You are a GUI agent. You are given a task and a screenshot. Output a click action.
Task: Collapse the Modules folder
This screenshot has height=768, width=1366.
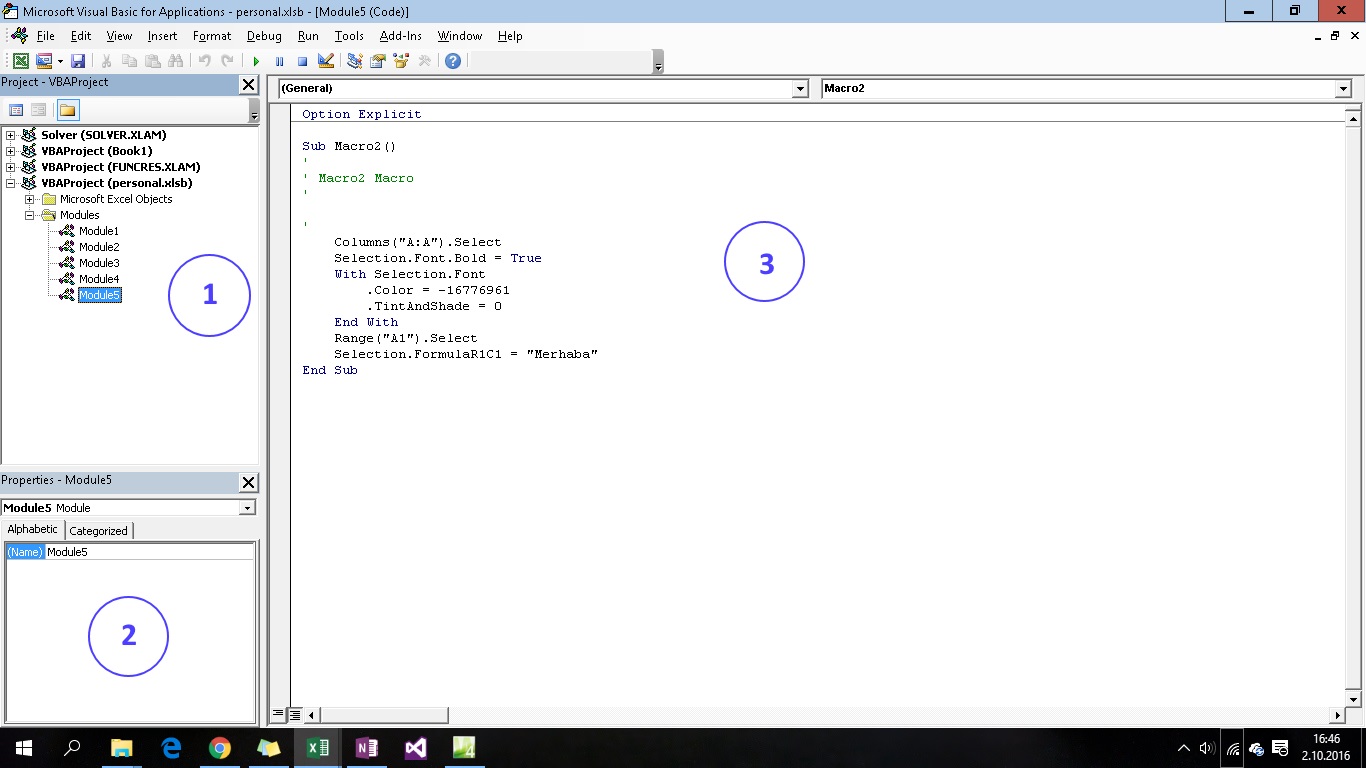(x=30, y=215)
